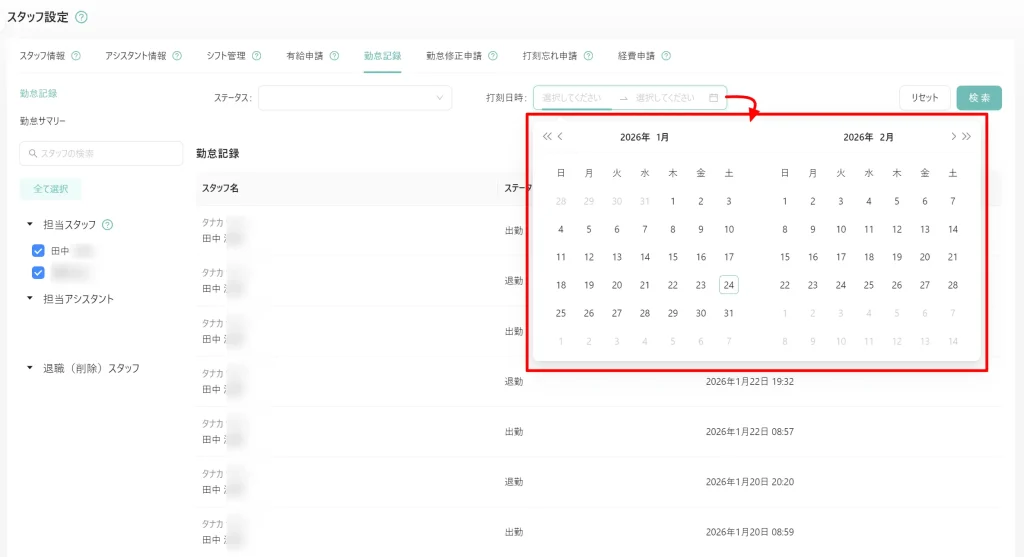Click help icon next to スタッフ設定 title
This screenshot has width=1024, height=557.
tap(81, 17)
